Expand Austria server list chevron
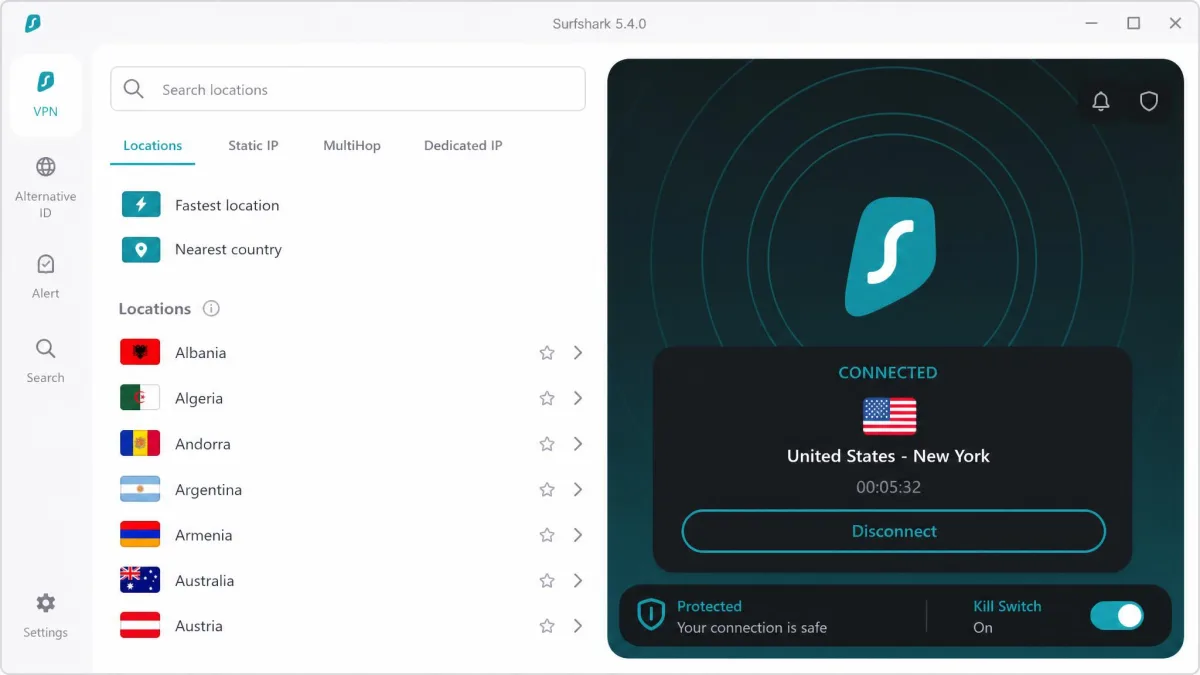Viewport: 1200px width, 675px height. point(578,626)
